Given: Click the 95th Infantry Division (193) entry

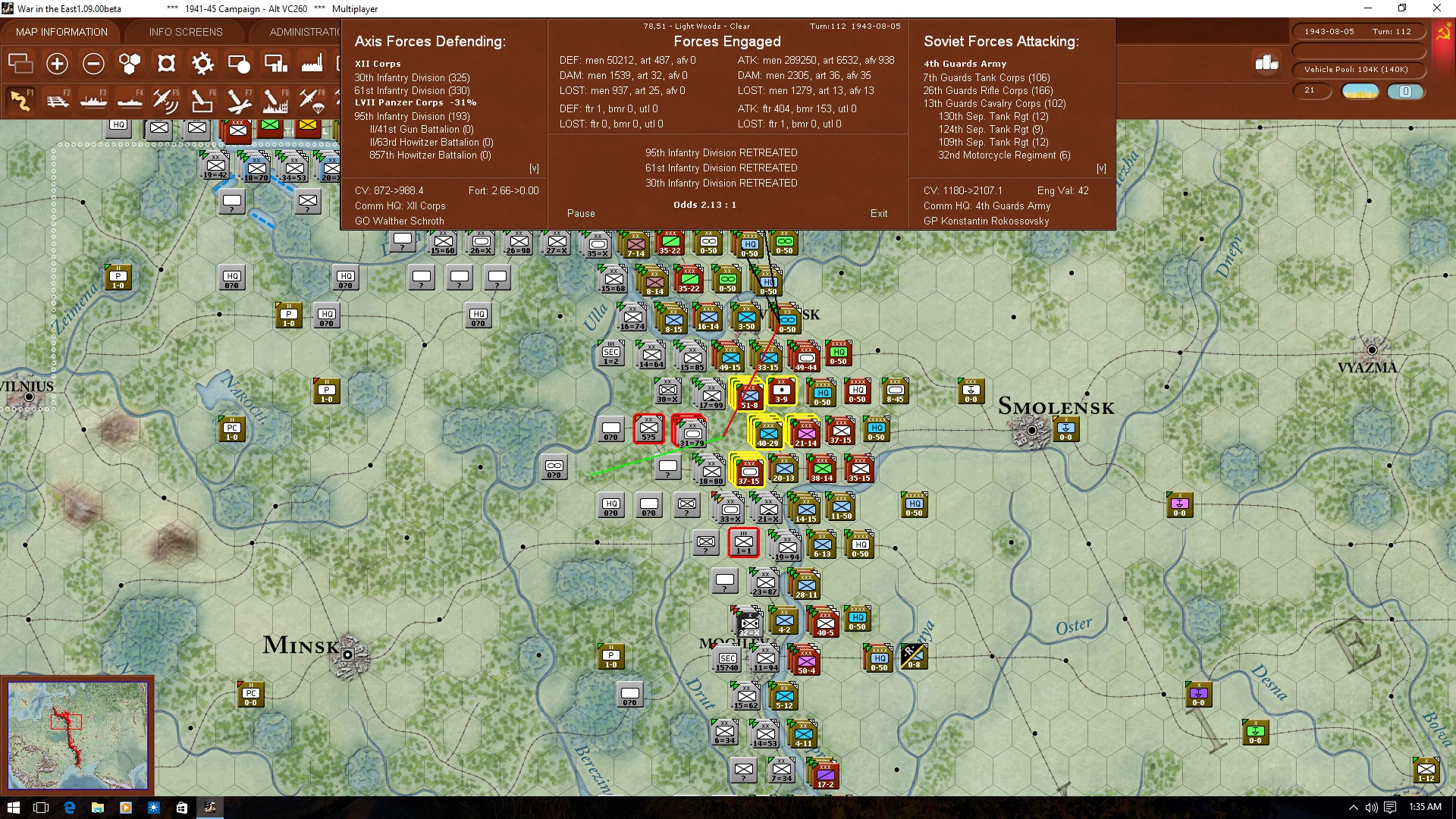Looking at the screenshot, I should [412, 117].
